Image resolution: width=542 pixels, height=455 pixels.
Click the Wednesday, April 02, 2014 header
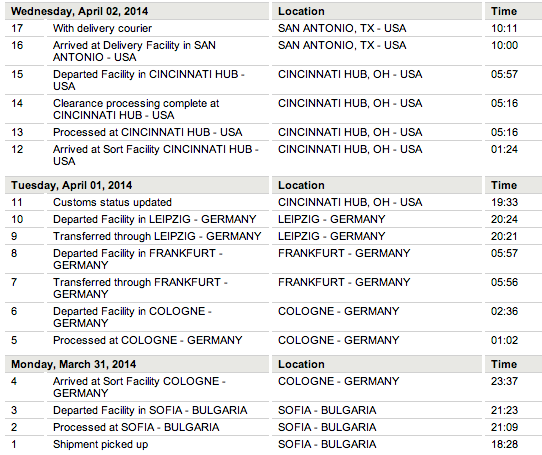(80, 11)
